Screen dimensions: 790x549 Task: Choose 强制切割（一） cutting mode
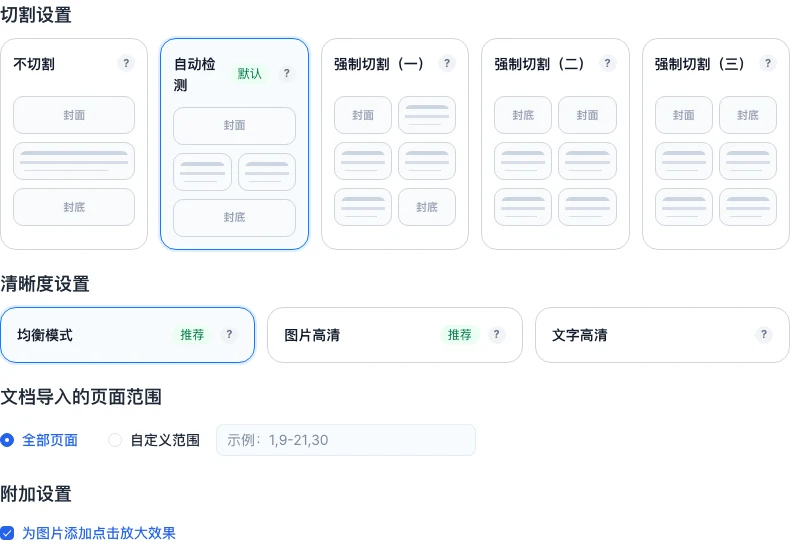click(x=395, y=144)
